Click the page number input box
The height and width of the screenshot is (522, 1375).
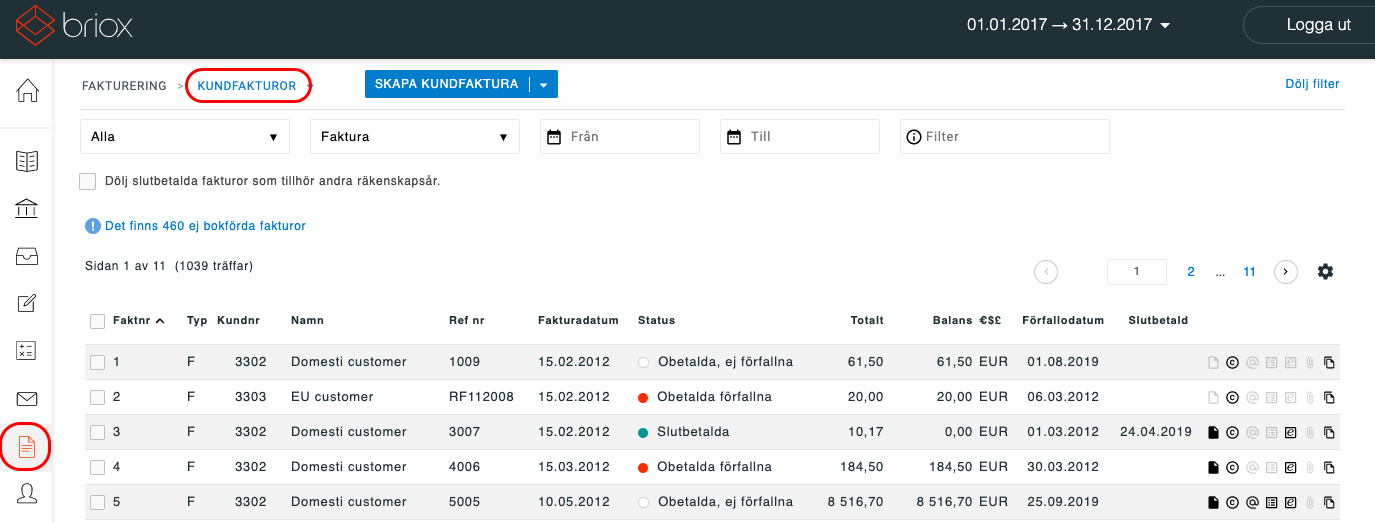(x=1137, y=272)
